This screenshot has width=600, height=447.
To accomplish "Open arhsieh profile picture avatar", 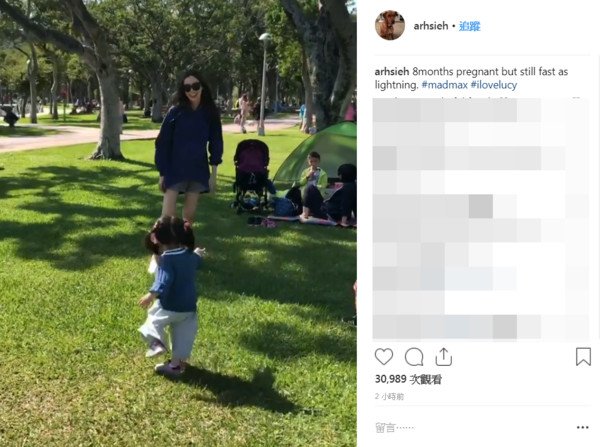I will [x=390, y=25].
